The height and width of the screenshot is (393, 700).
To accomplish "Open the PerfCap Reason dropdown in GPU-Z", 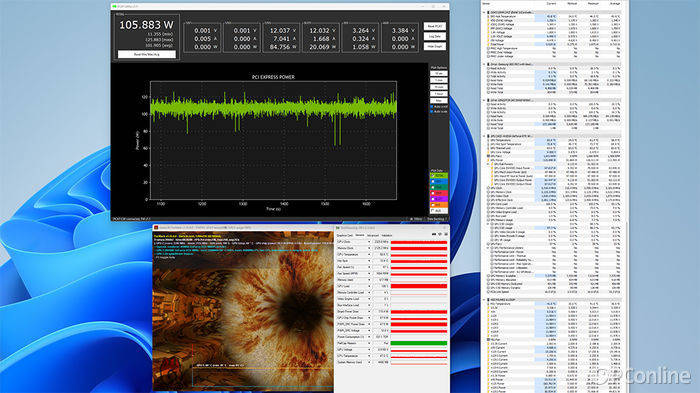I will click(x=369, y=343).
